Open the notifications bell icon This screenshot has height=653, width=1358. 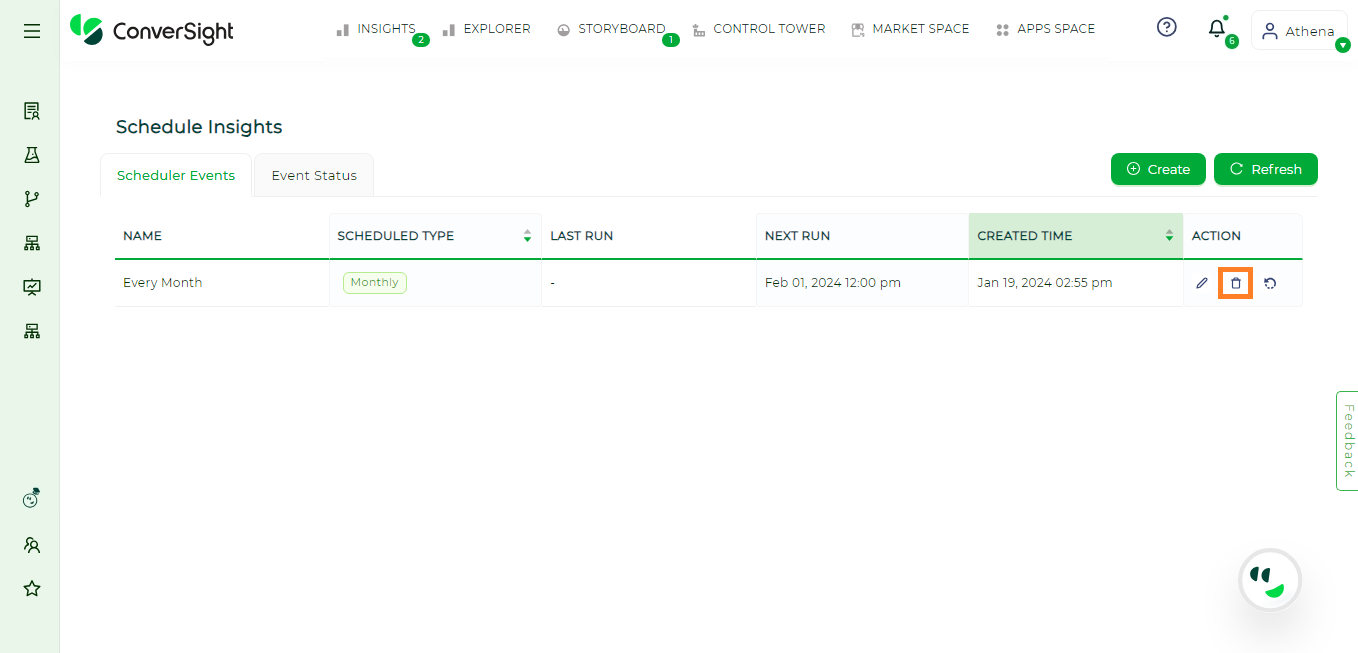click(x=1217, y=28)
